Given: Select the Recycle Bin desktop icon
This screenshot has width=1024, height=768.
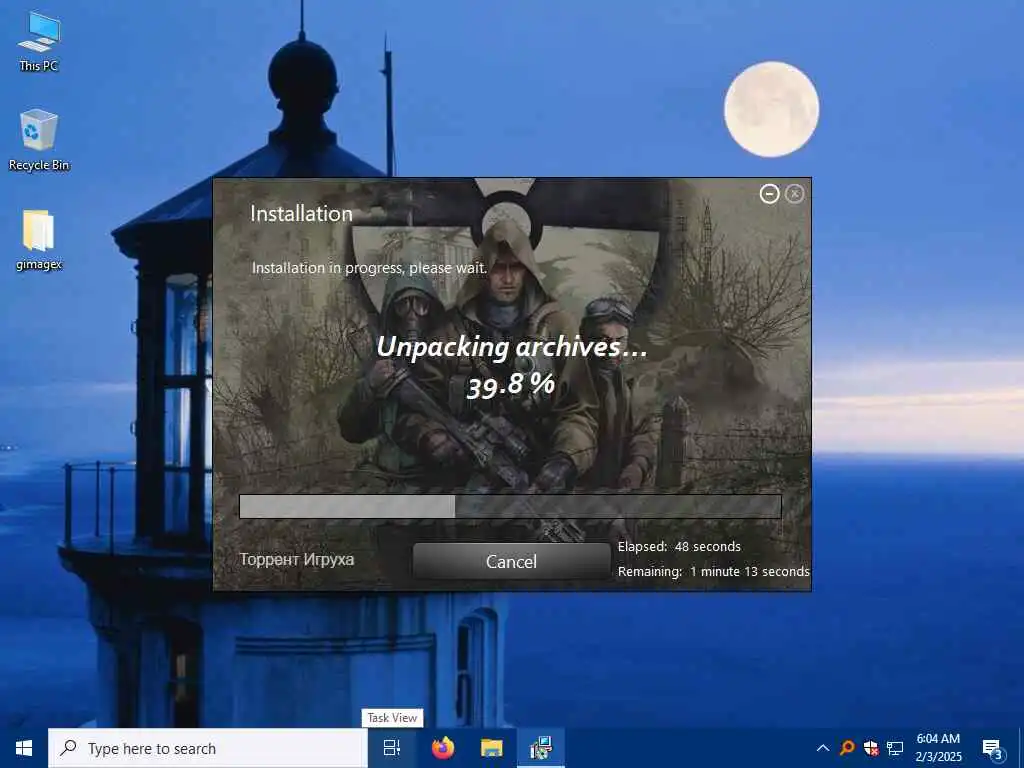Looking at the screenshot, I should 39,140.
